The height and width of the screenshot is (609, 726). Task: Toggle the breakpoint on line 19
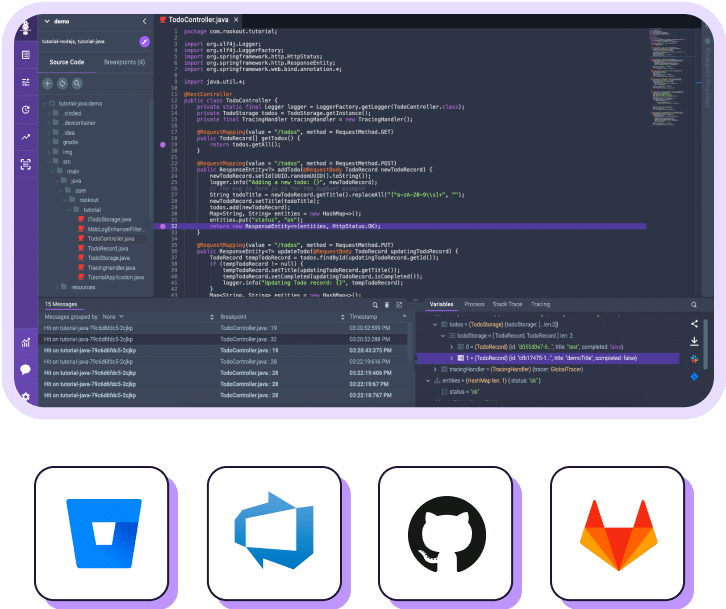click(163, 144)
